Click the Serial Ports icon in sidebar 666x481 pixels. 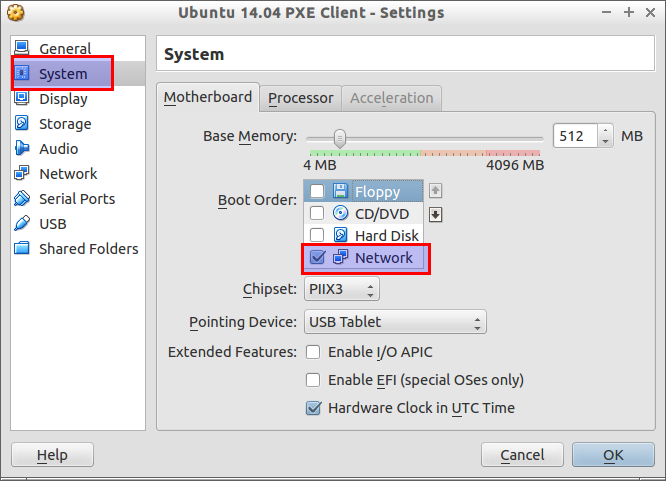(x=22, y=198)
